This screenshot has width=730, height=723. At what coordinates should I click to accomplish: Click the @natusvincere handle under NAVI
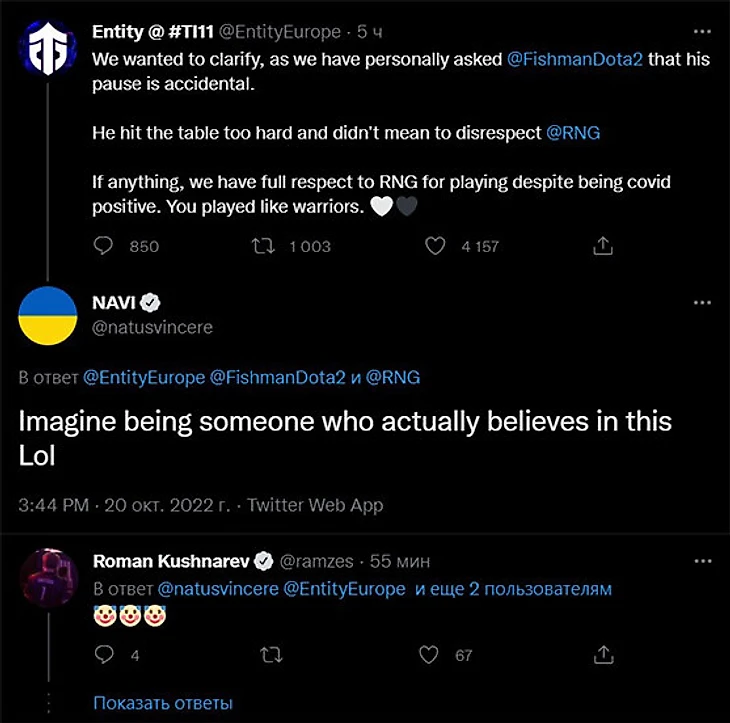(152, 327)
